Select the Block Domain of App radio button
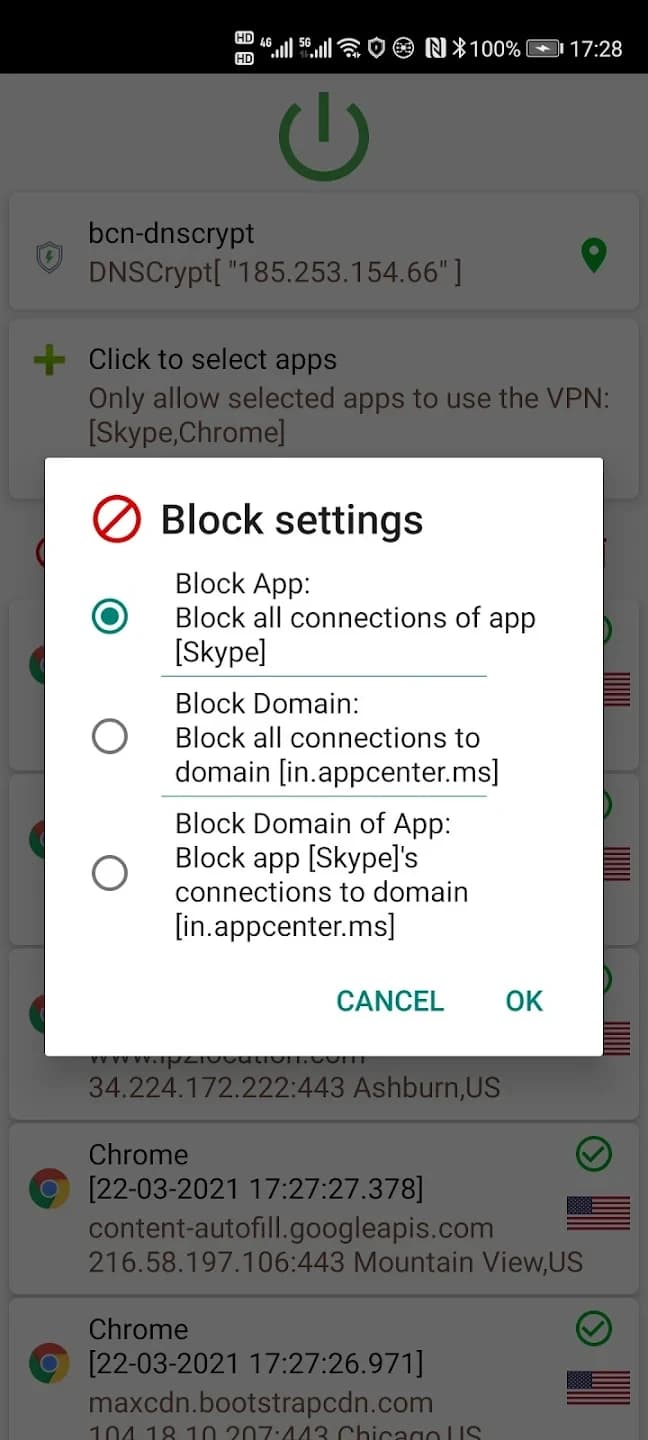Image resolution: width=648 pixels, height=1440 pixels. tap(109, 873)
